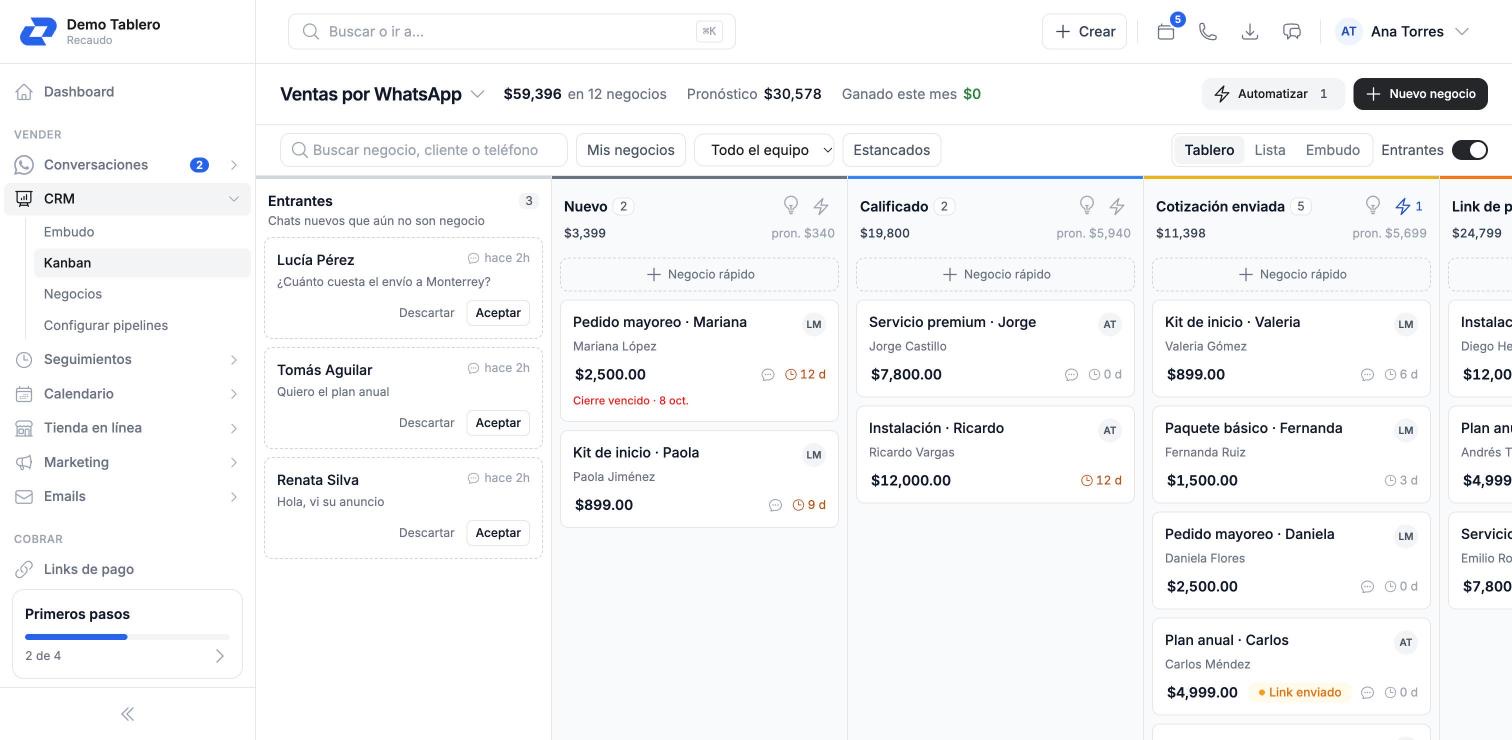The image size is (1512, 740).
Task: Switch to Embudo view tab
Action: [1333, 150]
